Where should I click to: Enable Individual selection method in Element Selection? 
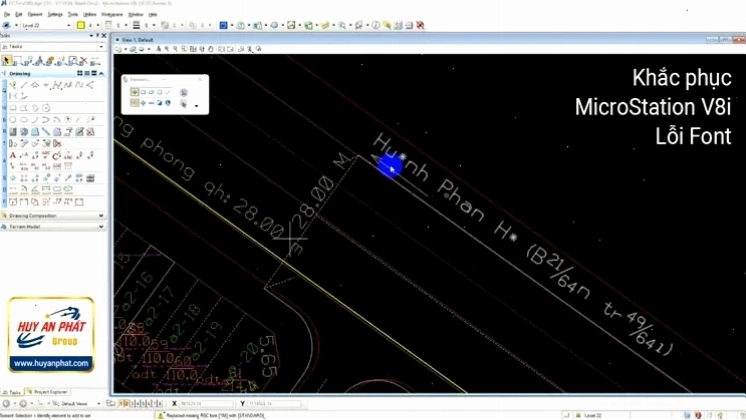coord(135,92)
